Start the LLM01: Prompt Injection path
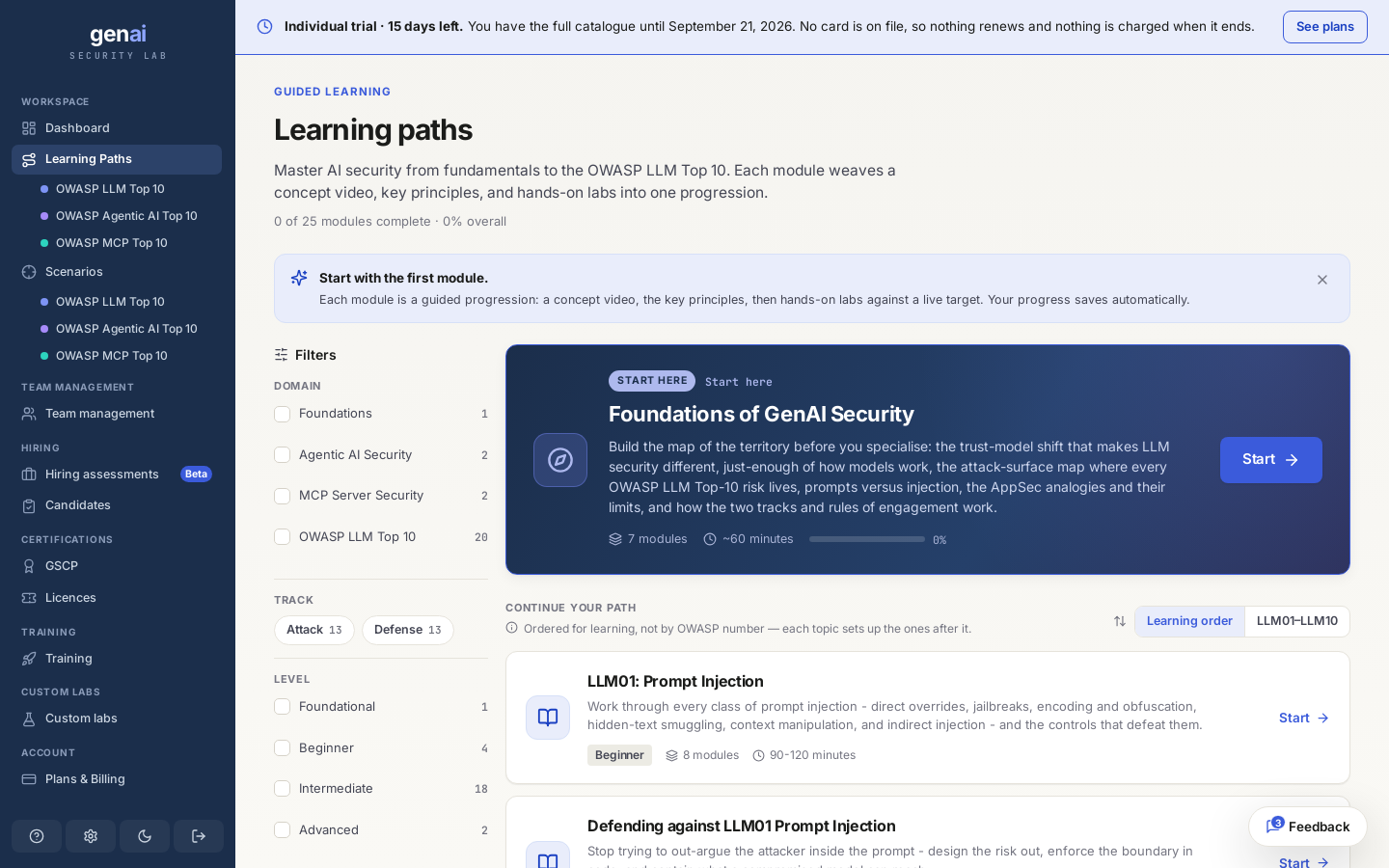This screenshot has width=1389, height=868. tap(1304, 718)
